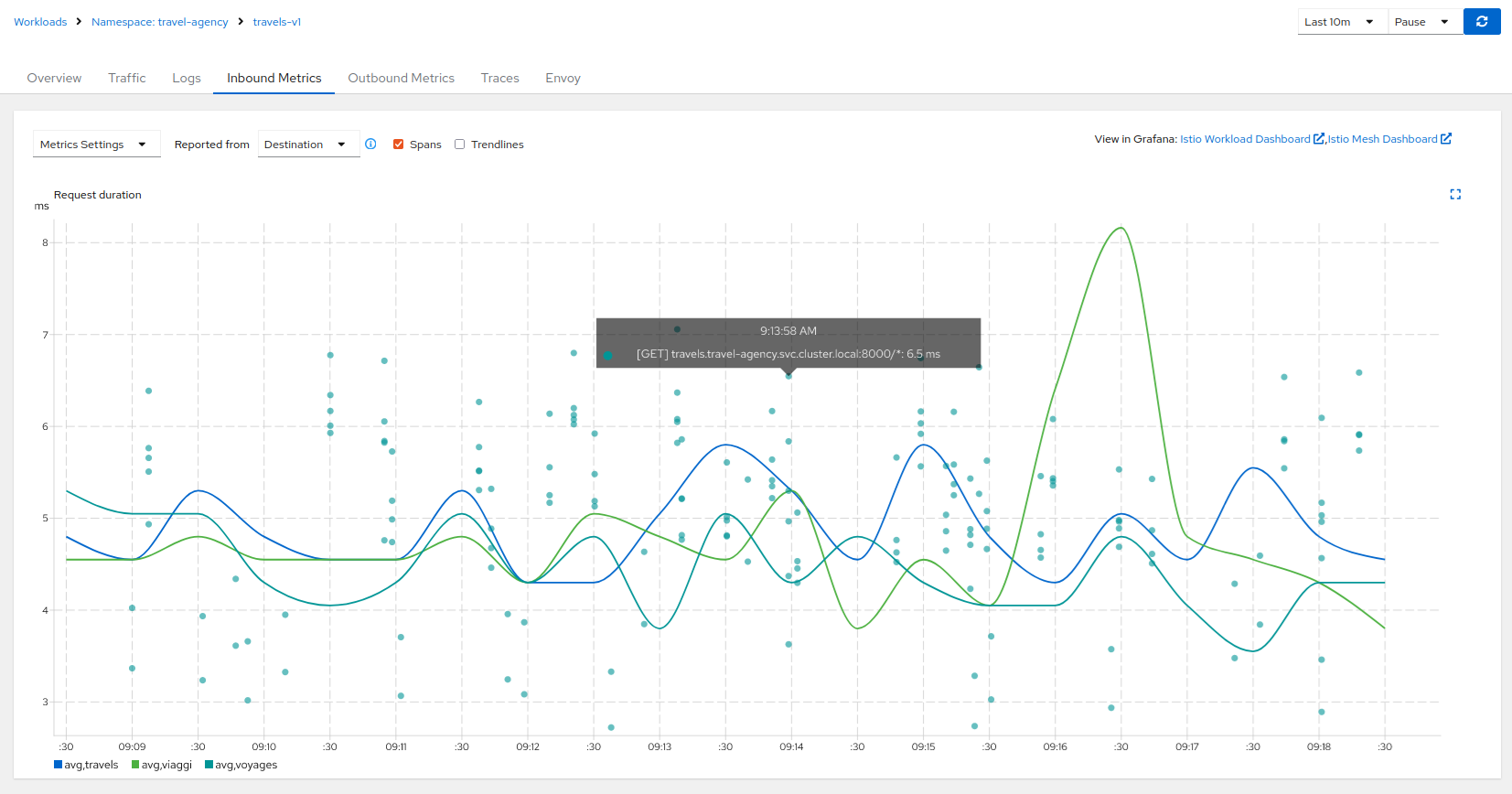Image resolution: width=1512 pixels, height=794 pixels.
Task: Click the blue refresh button
Action: (1482, 22)
